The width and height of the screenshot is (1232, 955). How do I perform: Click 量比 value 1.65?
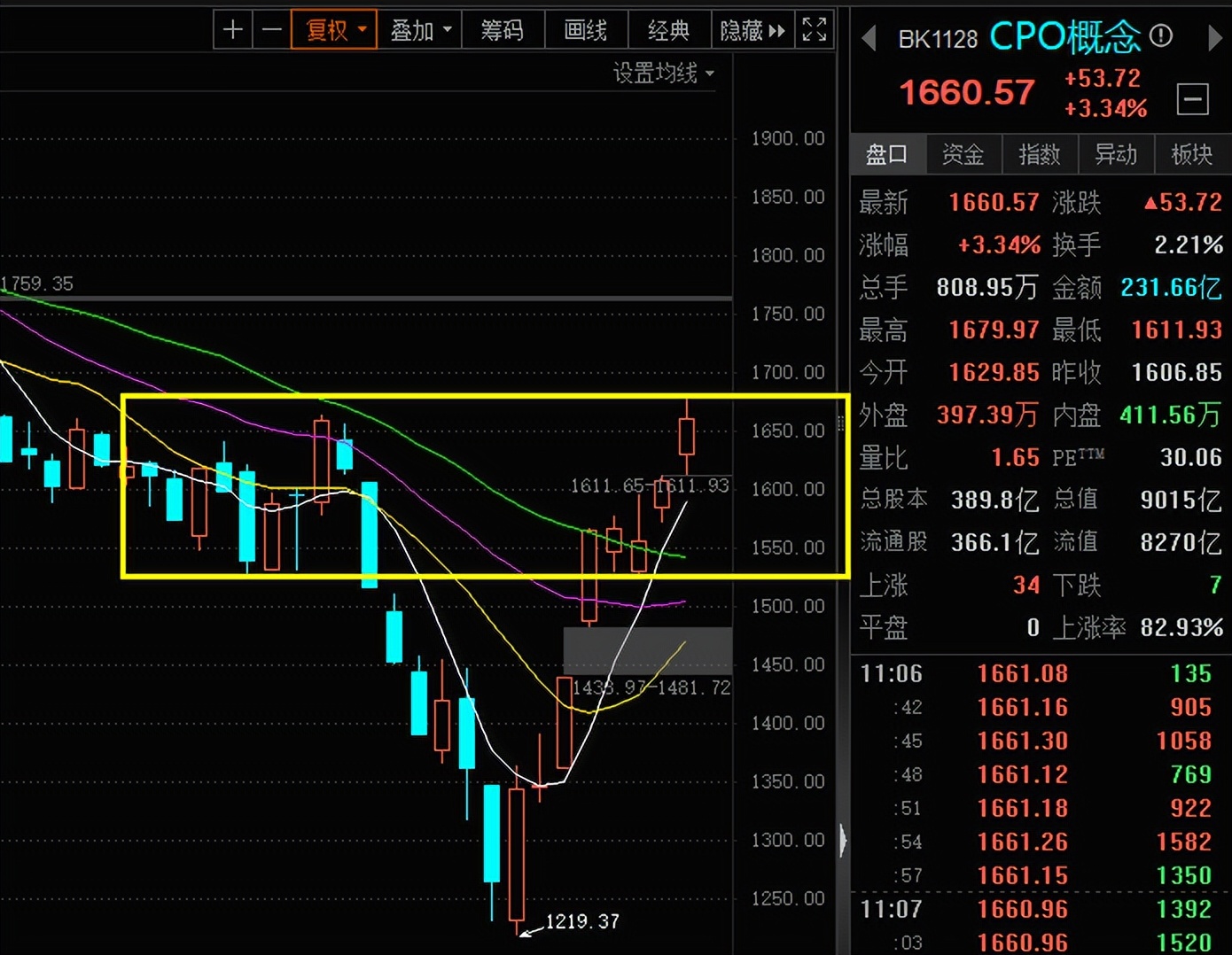click(x=1015, y=457)
